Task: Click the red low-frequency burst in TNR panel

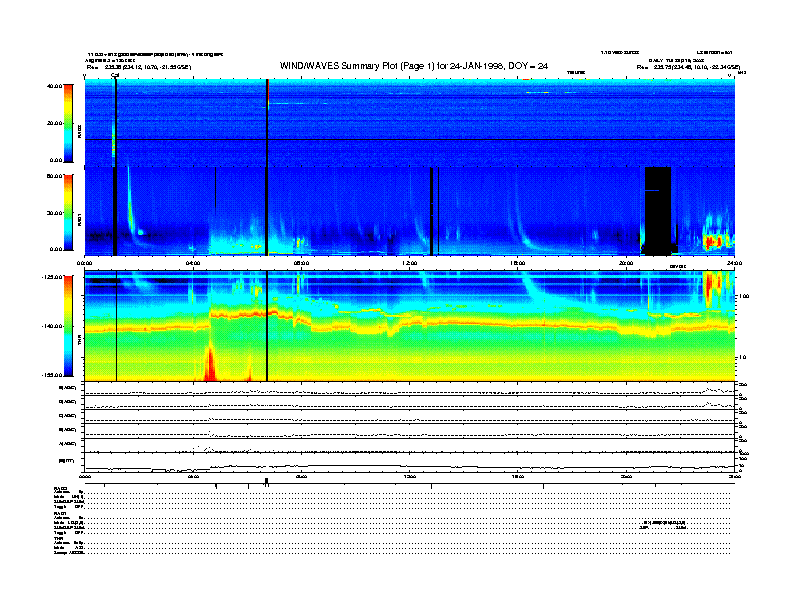Action: pos(210,363)
